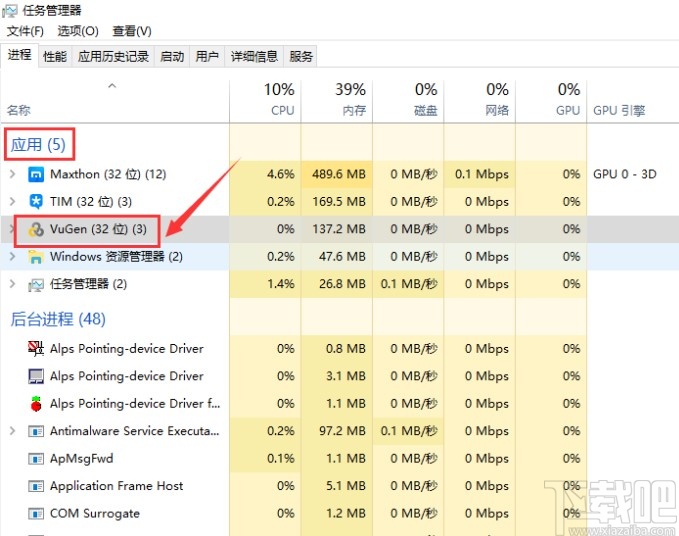This screenshot has width=679, height=536.
Task: Sort by the 网络 column header
Action: (480, 102)
